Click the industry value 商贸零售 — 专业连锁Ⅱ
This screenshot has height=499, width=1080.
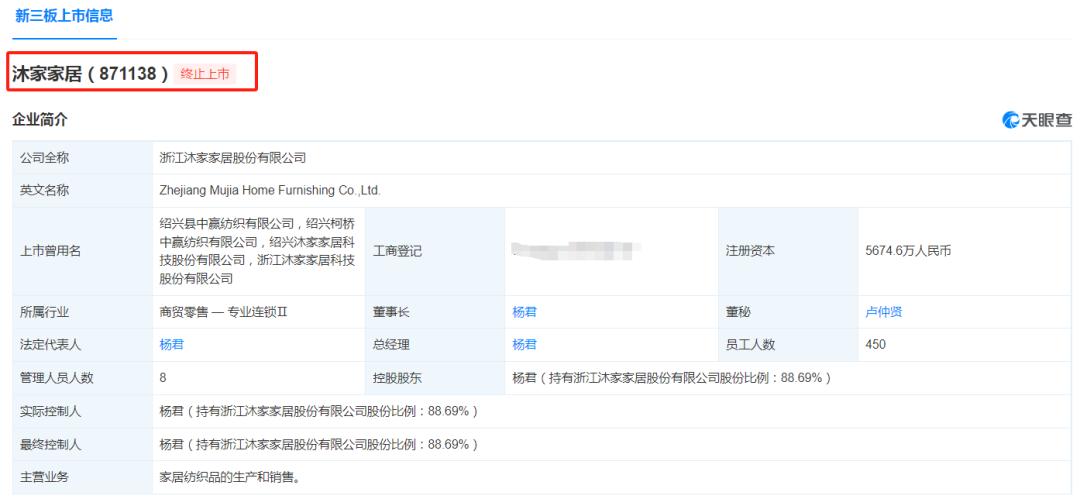click(x=223, y=312)
